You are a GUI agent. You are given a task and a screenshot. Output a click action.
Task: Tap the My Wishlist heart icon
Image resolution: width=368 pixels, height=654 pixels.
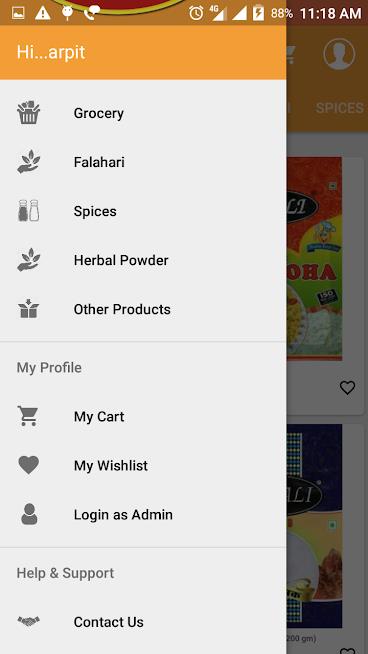tap(28, 465)
